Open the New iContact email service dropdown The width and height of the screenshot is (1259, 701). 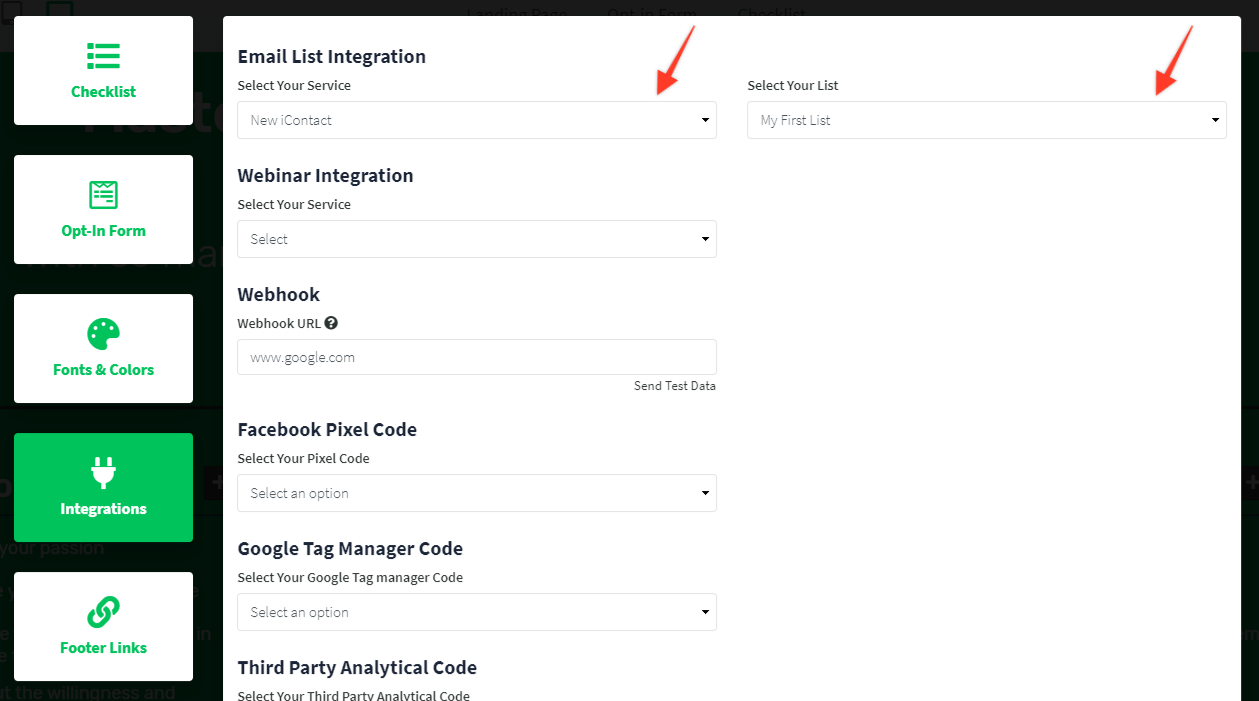(x=477, y=120)
